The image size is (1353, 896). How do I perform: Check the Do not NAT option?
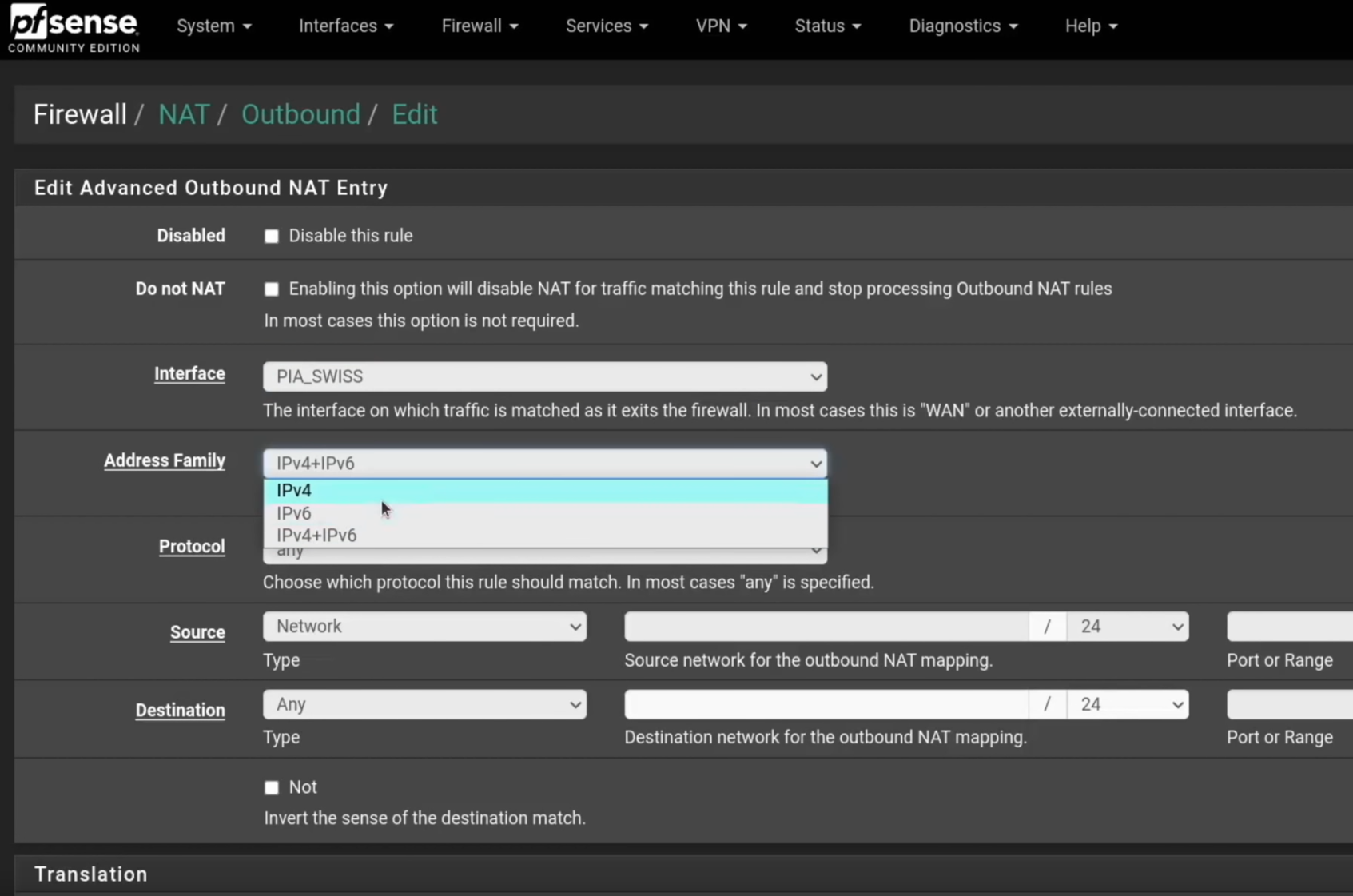click(x=271, y=289)
